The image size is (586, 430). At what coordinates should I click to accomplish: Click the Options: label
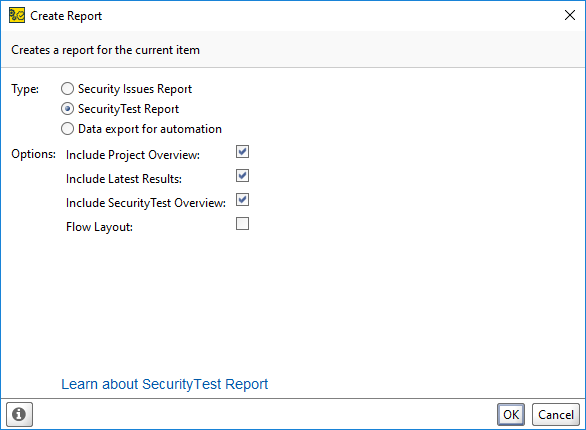34,154
